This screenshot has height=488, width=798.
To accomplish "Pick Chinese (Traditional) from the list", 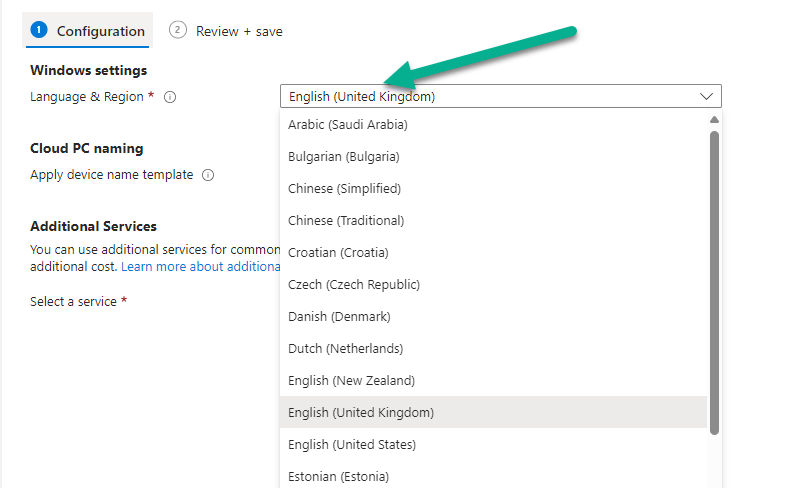I will click(346, 221).
